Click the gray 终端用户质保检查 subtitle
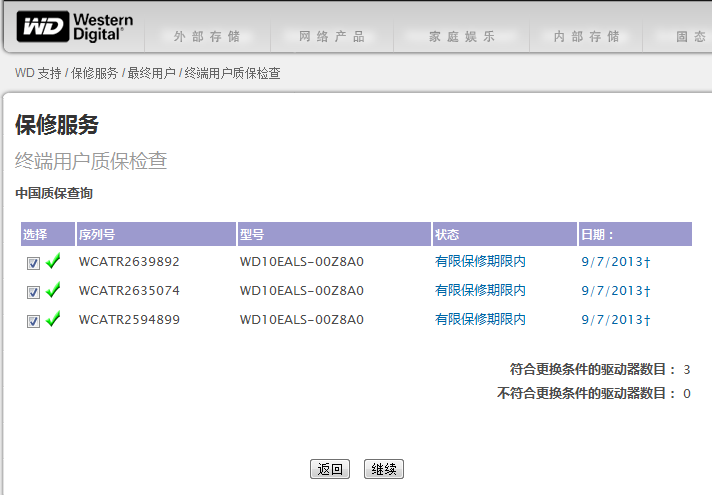The image size is (712, 495). click(91, 161)
